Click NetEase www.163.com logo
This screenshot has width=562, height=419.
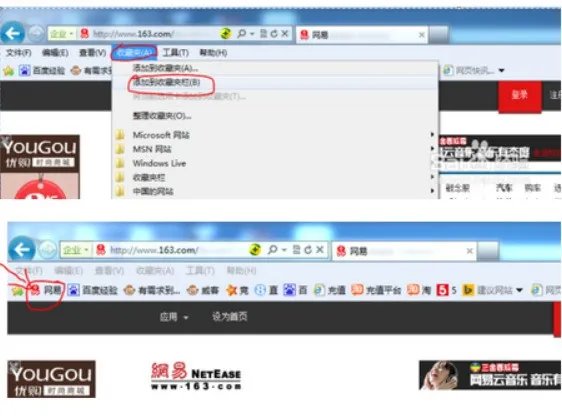[196, 376]
